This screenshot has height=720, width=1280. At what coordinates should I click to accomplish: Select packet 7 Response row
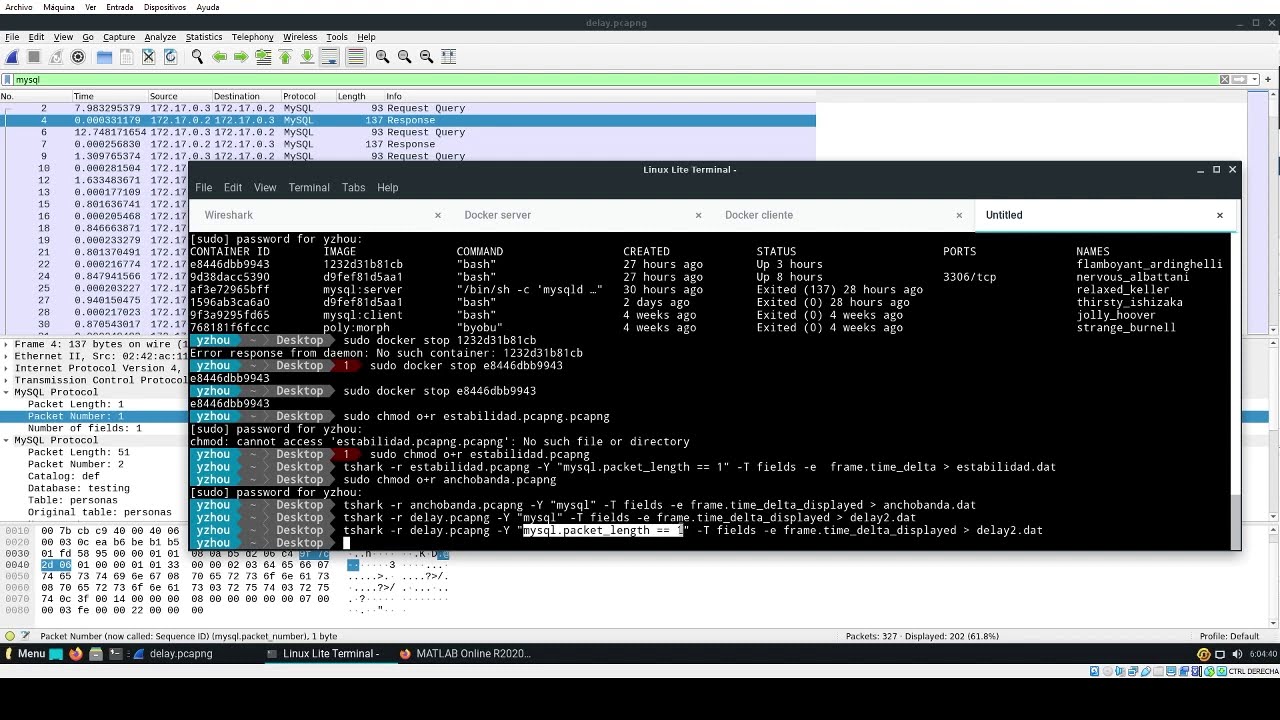[x=408, y=144]
